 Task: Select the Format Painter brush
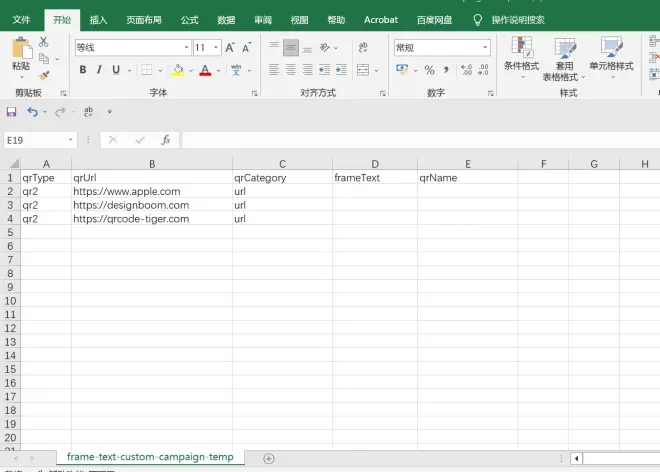tap(44, 75)
